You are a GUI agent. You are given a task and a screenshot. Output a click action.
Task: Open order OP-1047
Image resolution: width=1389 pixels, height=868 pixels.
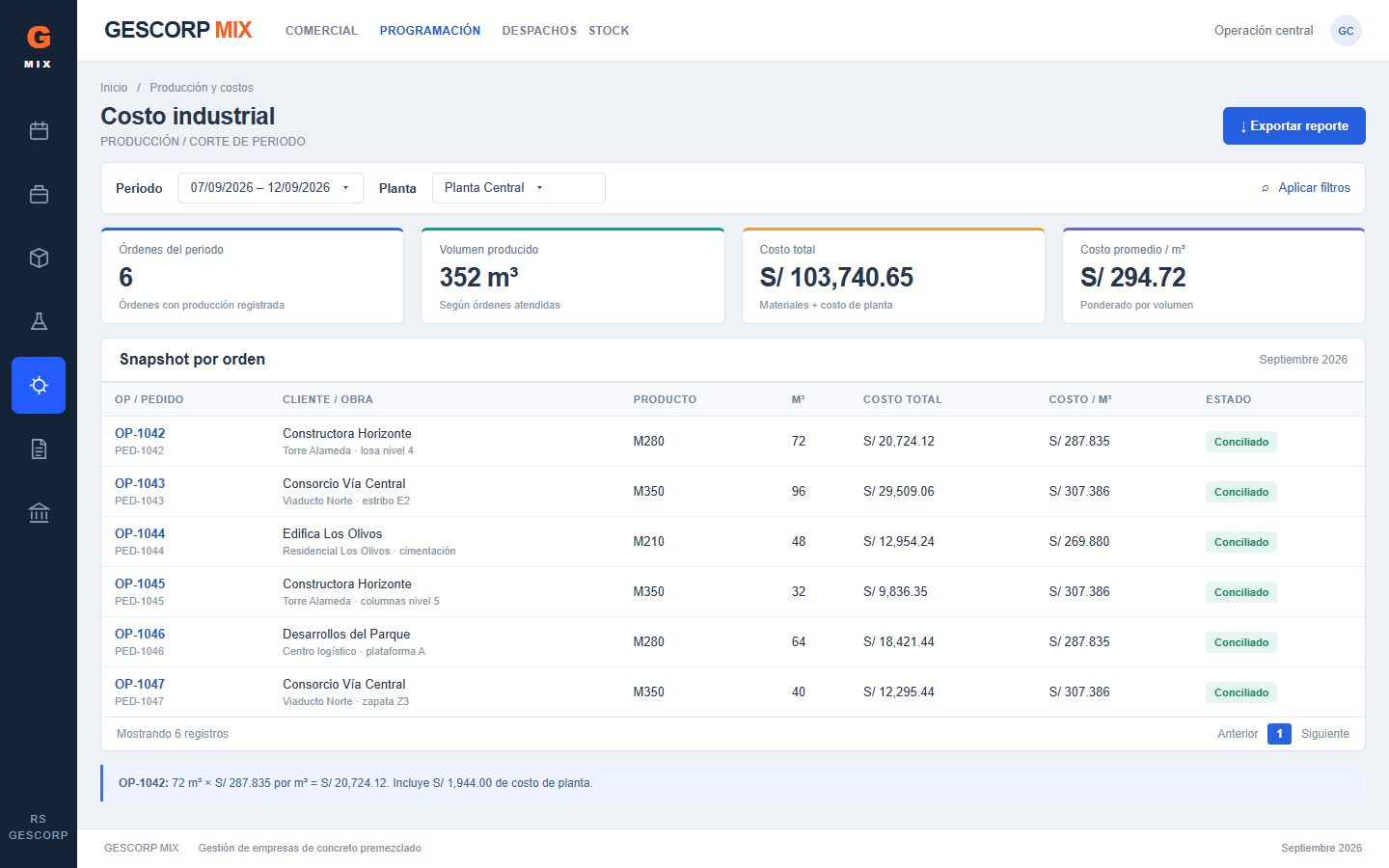click(x=140, y=684)
